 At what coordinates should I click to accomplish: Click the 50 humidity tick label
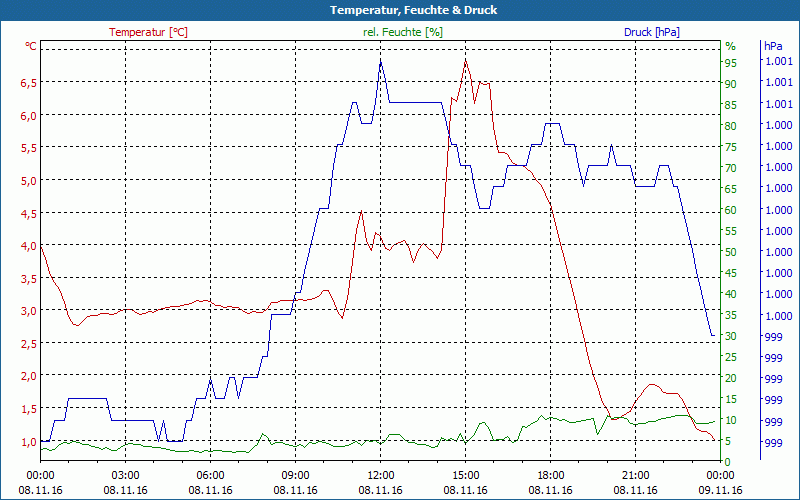click(x=731, y=252)
